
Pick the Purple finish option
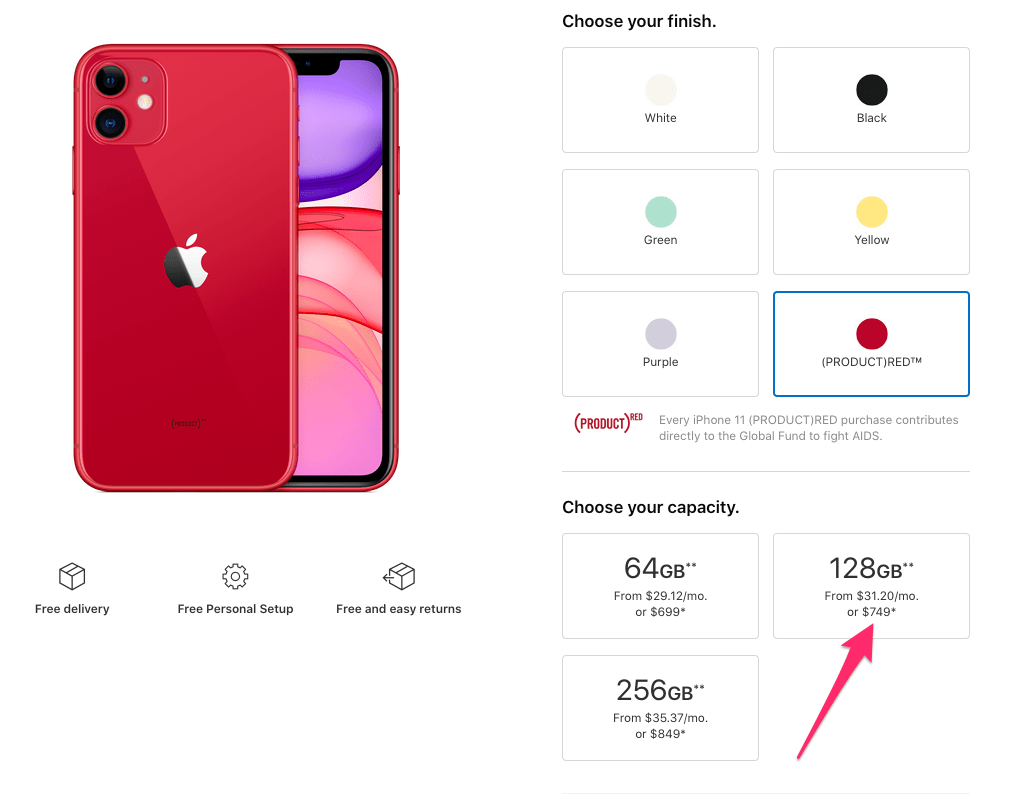[660, 344]
